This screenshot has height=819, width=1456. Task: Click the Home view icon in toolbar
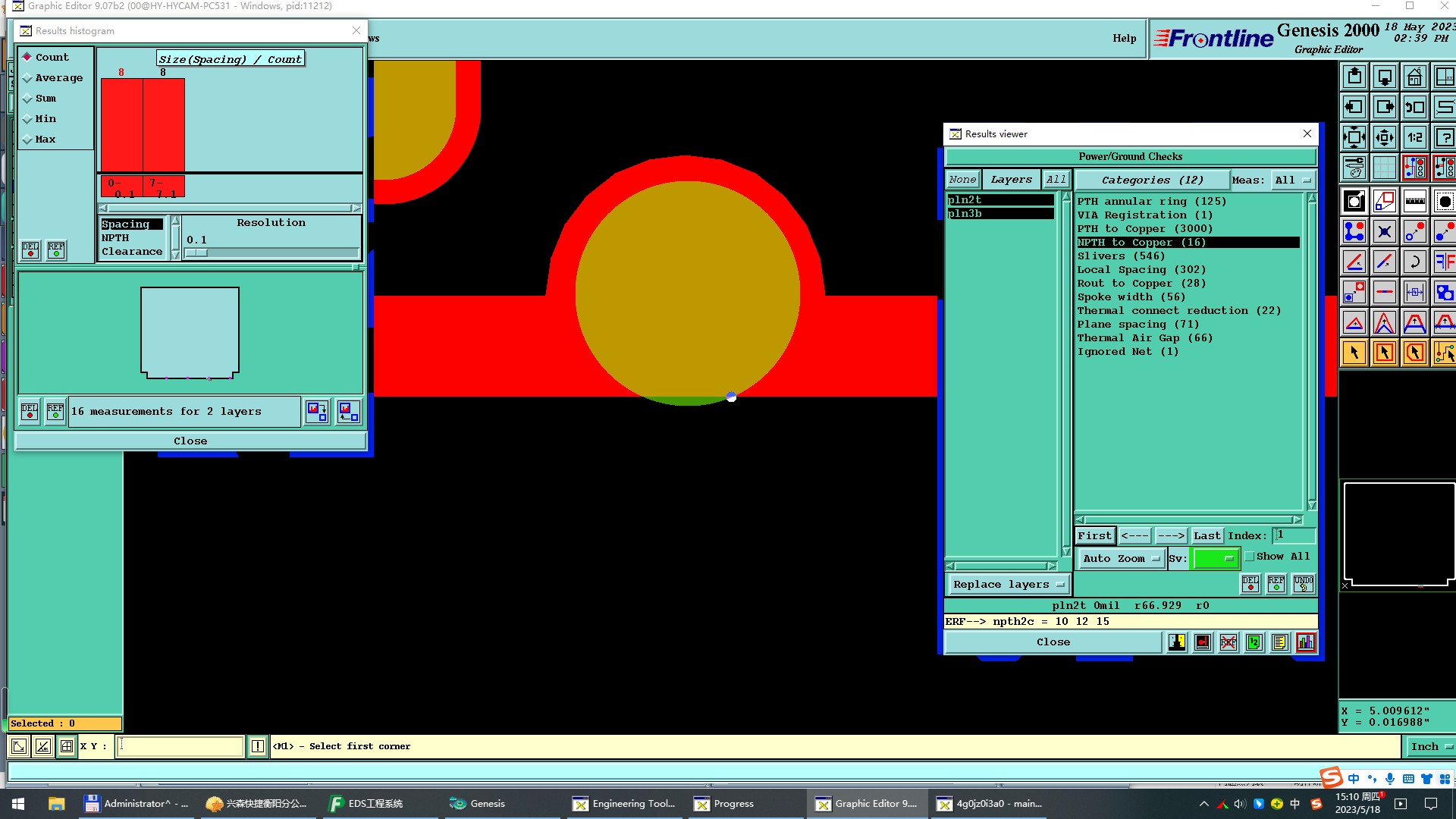pyautogui.click(x=1414, y=77)
